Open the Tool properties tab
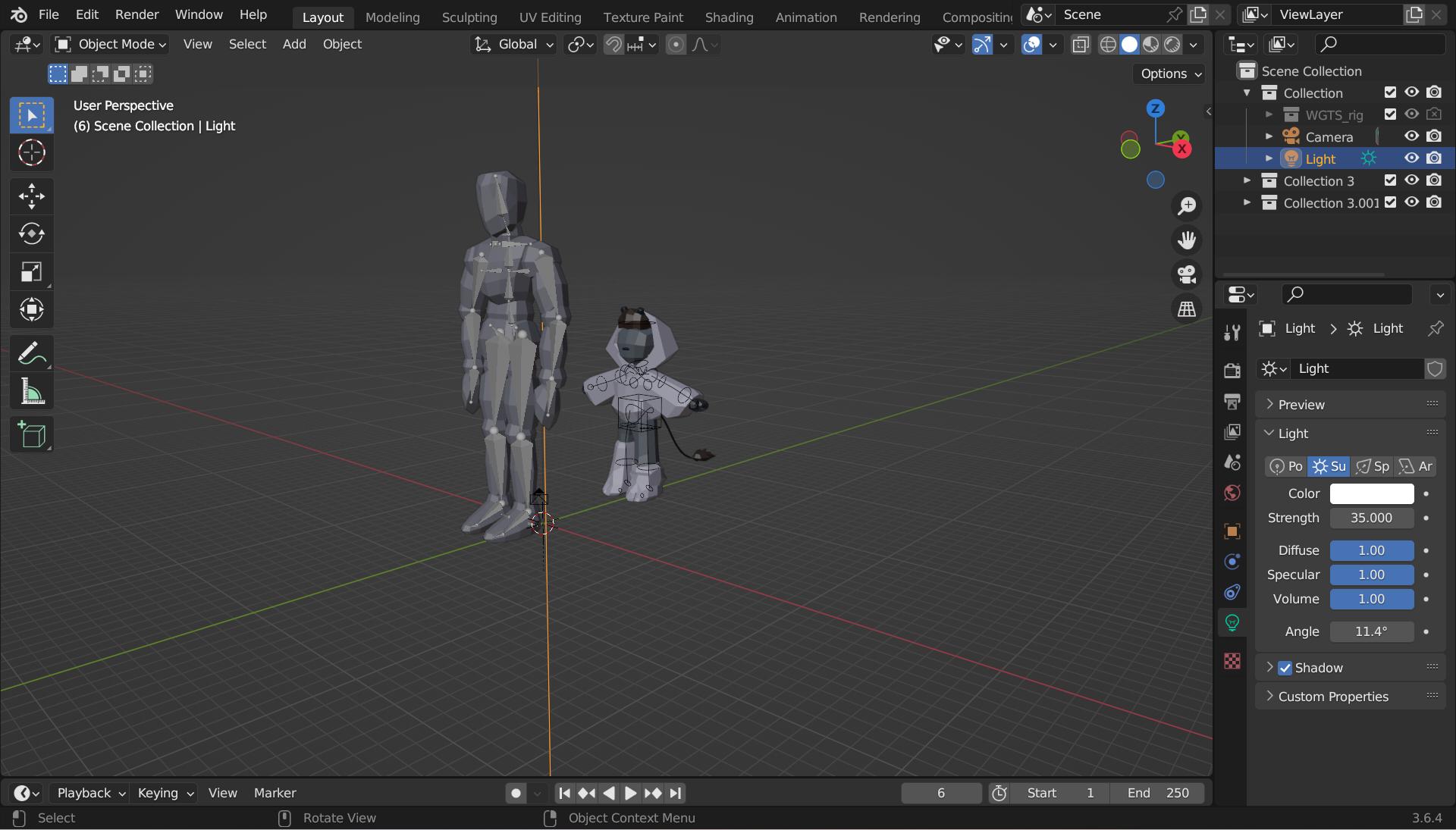The height and width of the screenshot is (830, 1456). pos(1232,332)
